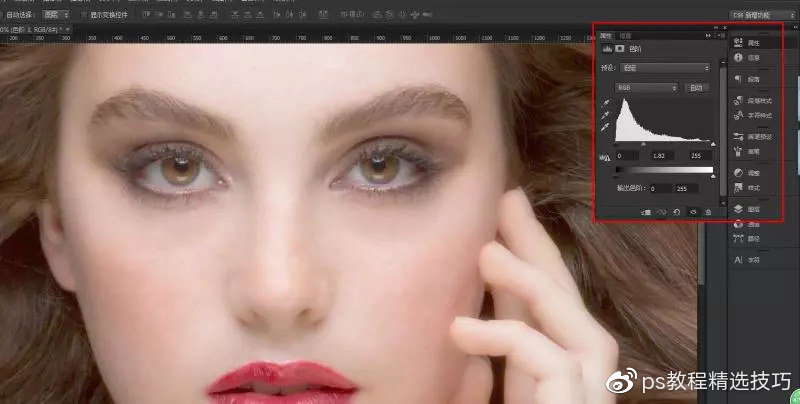Open the CS6 workspace switcher dropdown

(761, 15)
